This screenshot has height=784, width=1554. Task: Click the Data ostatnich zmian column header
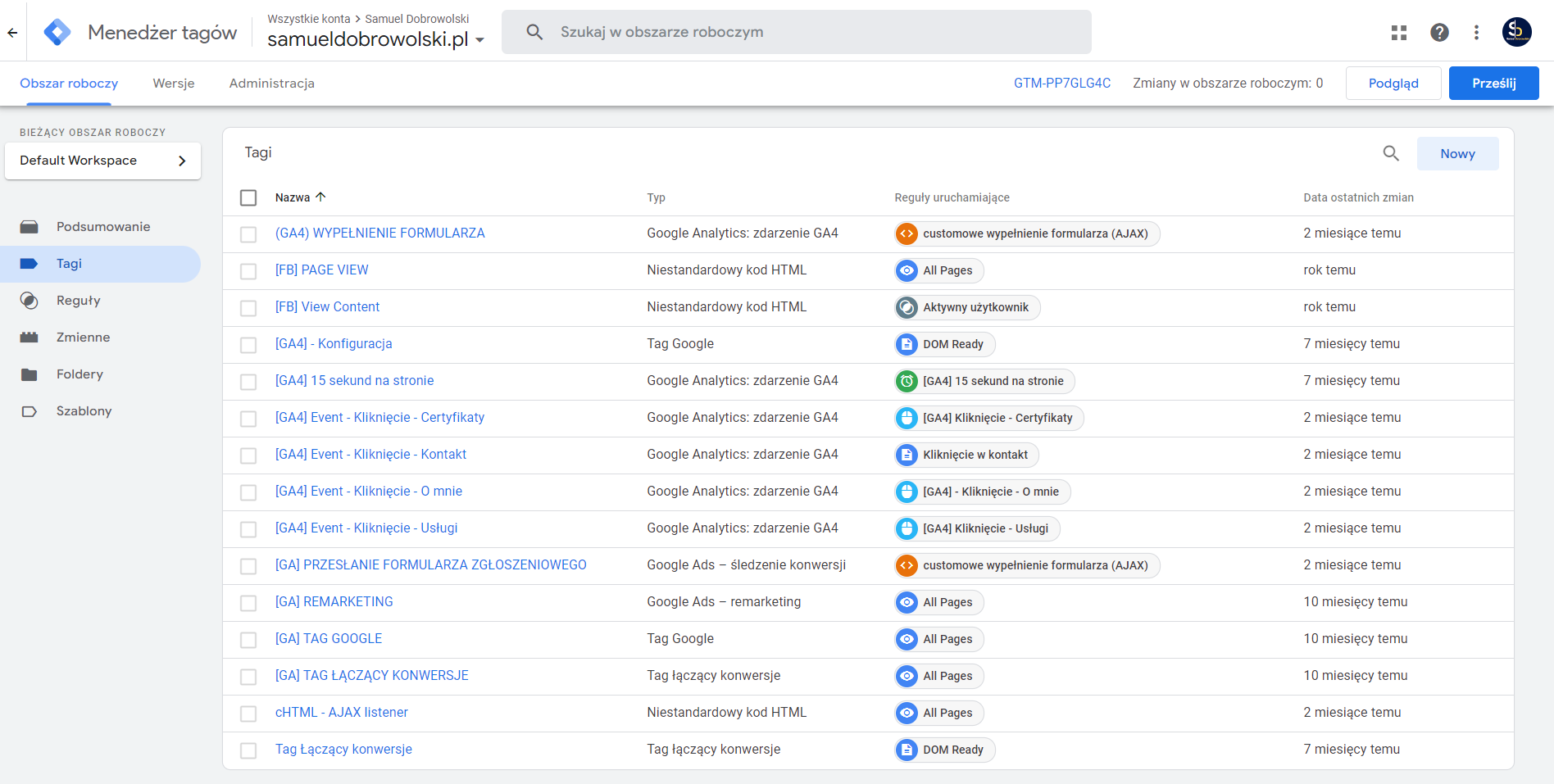coord(1358,197)
